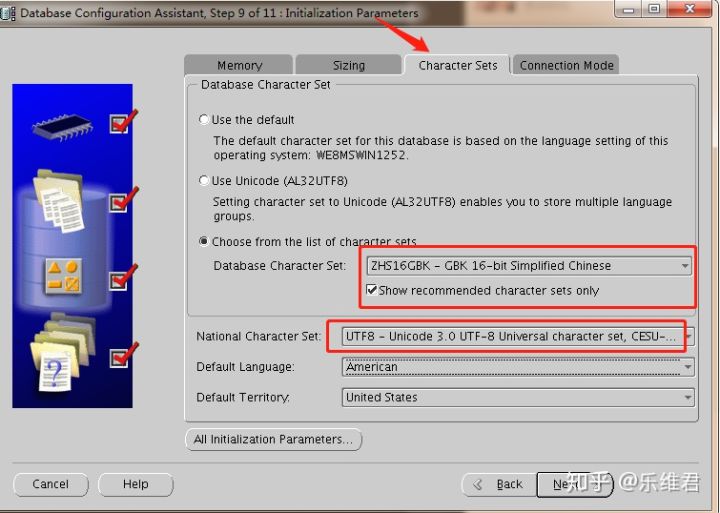Image resolution: width=720 pixels, height=513 pixels.
Task: Close the Database Configuration Assistant window
Action: pyautogui.click(x=690, y=9)
